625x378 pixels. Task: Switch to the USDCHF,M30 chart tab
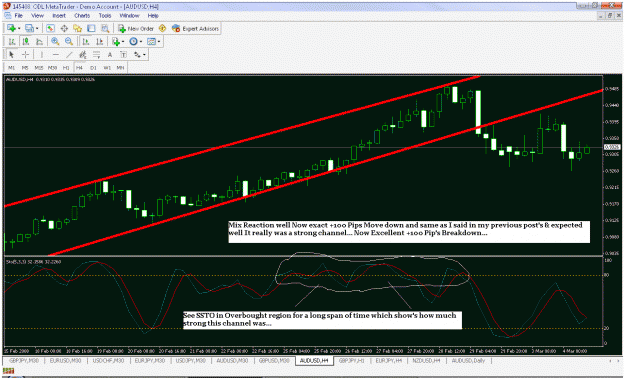pos(108,360)
